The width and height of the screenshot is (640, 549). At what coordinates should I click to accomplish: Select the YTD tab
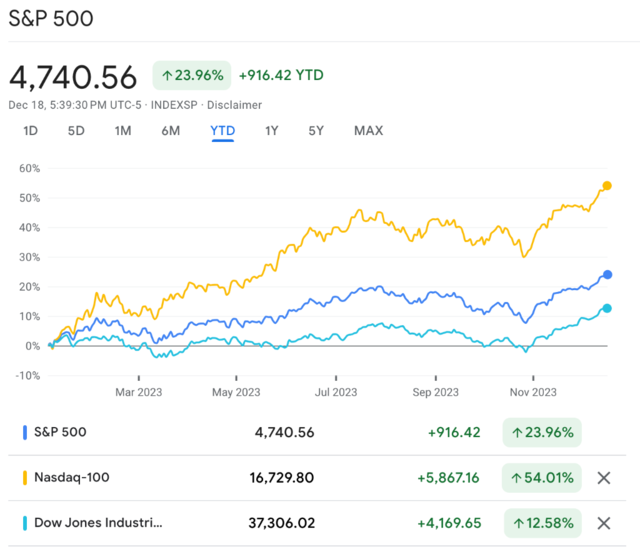point(222,130)
